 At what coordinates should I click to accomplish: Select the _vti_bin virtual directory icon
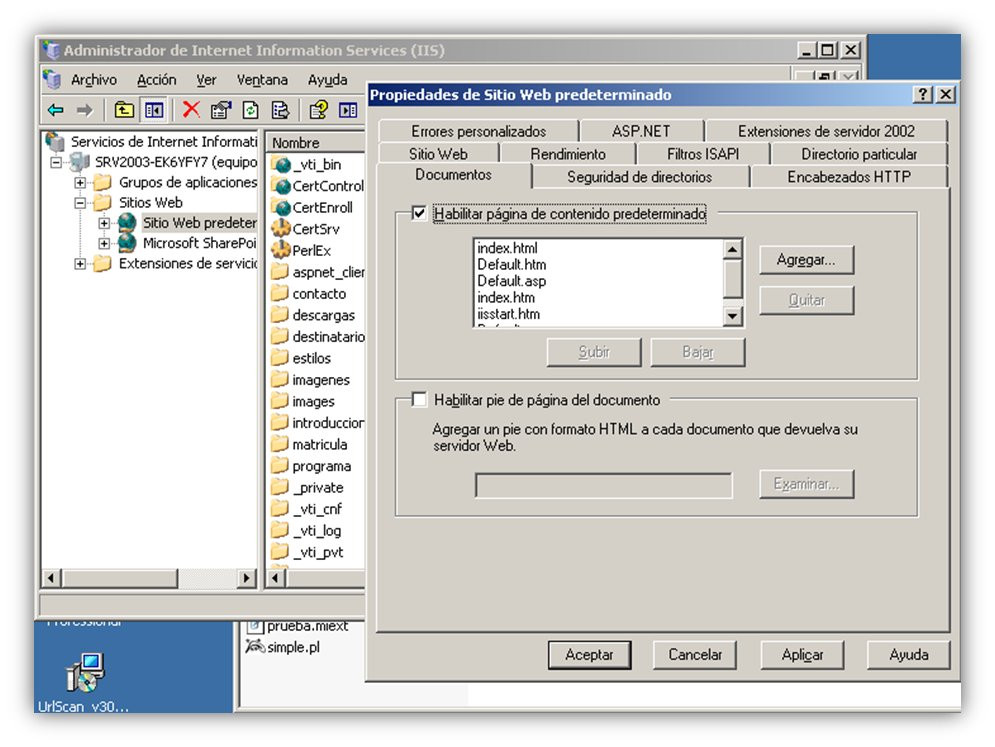280,164
